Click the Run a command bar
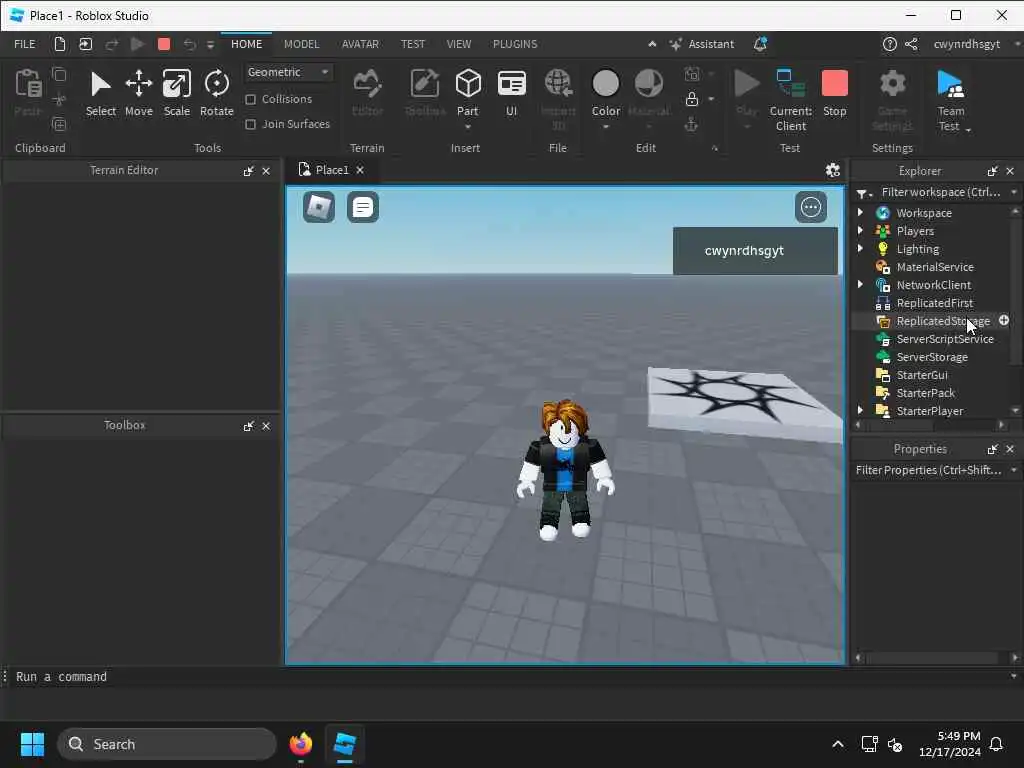The height and width of the screenshot is (768, 1024). (509, 677)
